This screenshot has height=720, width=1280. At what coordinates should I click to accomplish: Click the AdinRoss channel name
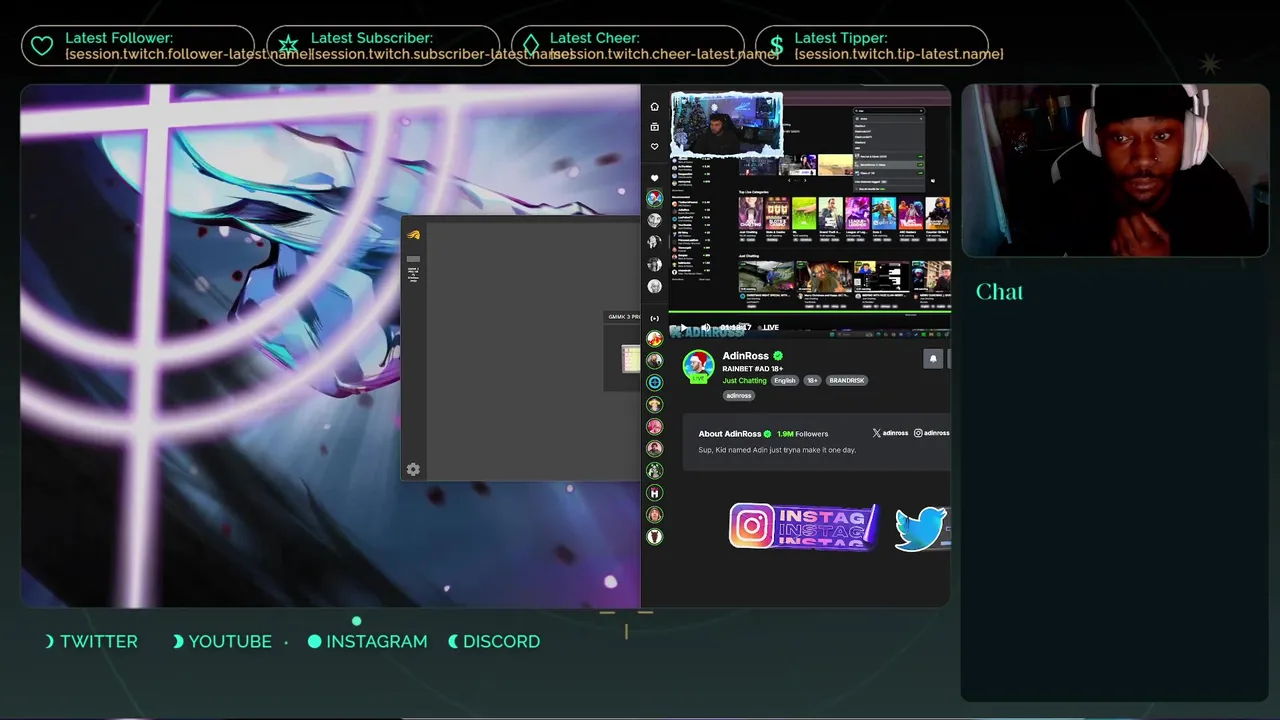(x=746, y=355)
